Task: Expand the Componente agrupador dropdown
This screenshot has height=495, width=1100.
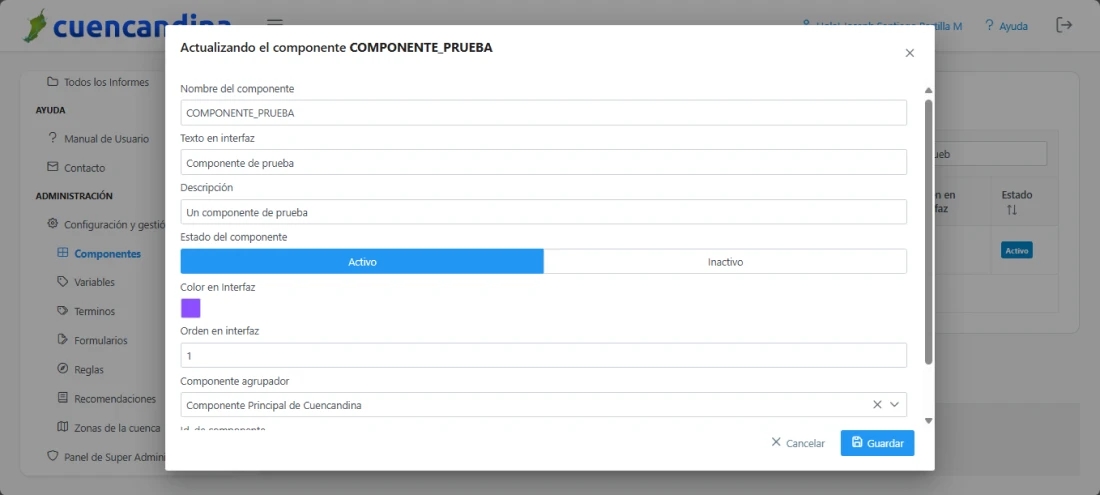Action: 895,405
